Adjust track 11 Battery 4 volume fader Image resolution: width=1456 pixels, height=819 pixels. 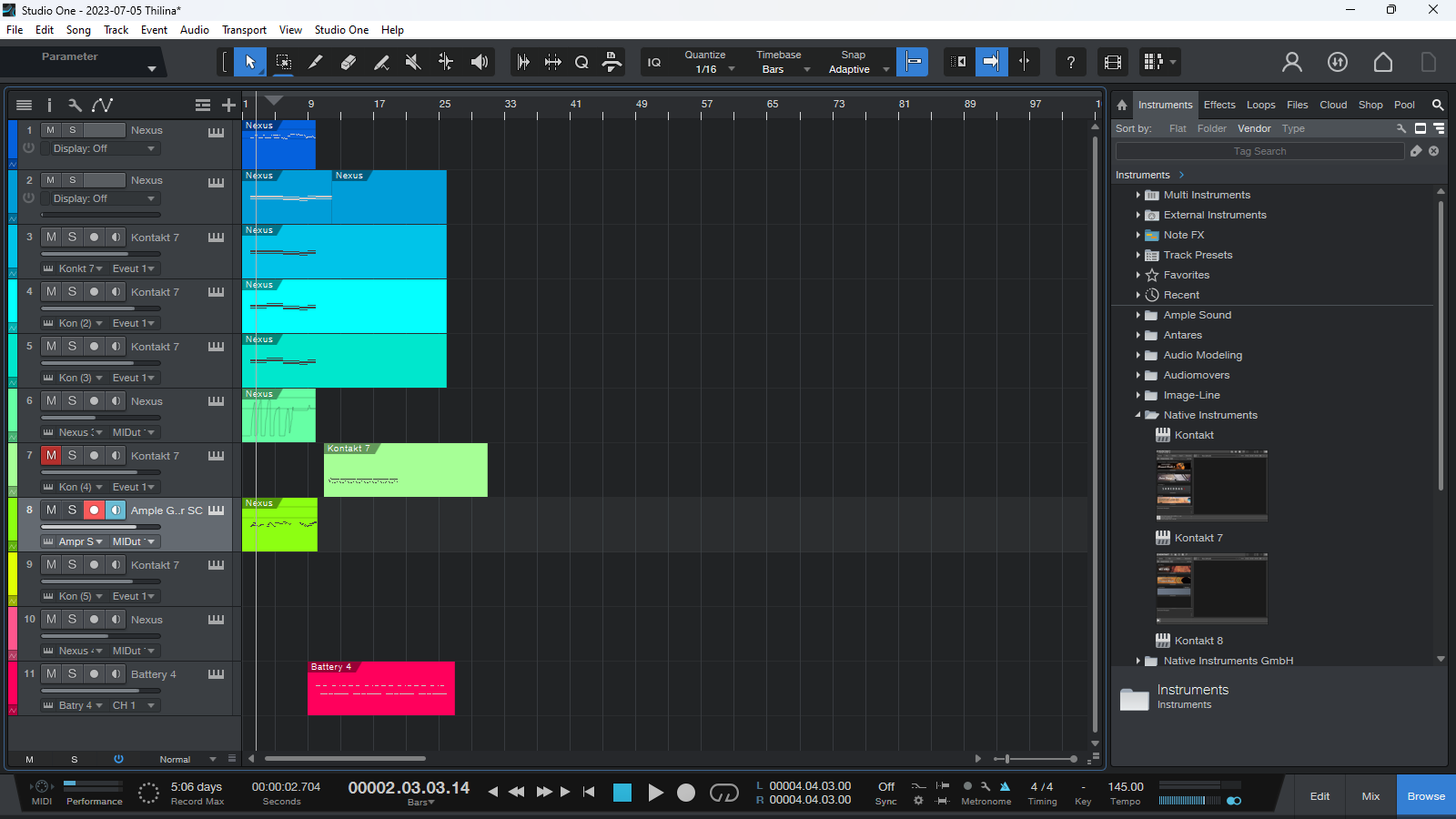(x=101, y=691)
